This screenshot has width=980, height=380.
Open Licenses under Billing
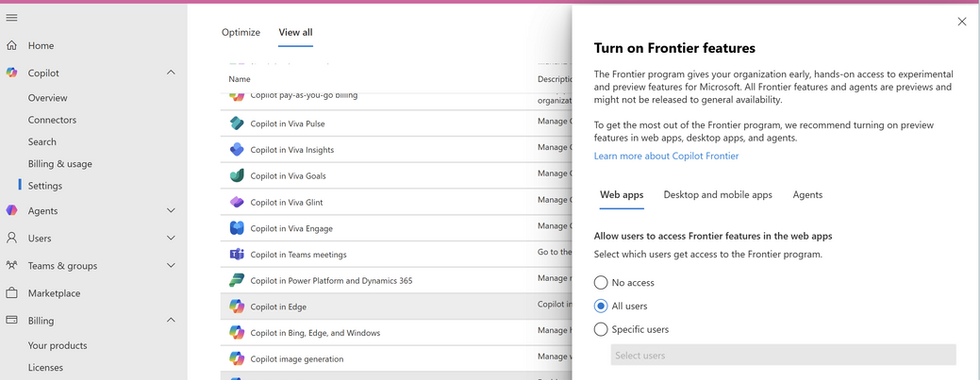tap(46, 368)
